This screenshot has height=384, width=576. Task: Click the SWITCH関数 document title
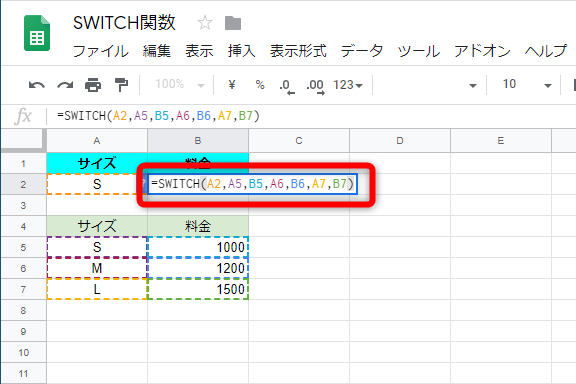pyautogui.click(x=124, y=23)
